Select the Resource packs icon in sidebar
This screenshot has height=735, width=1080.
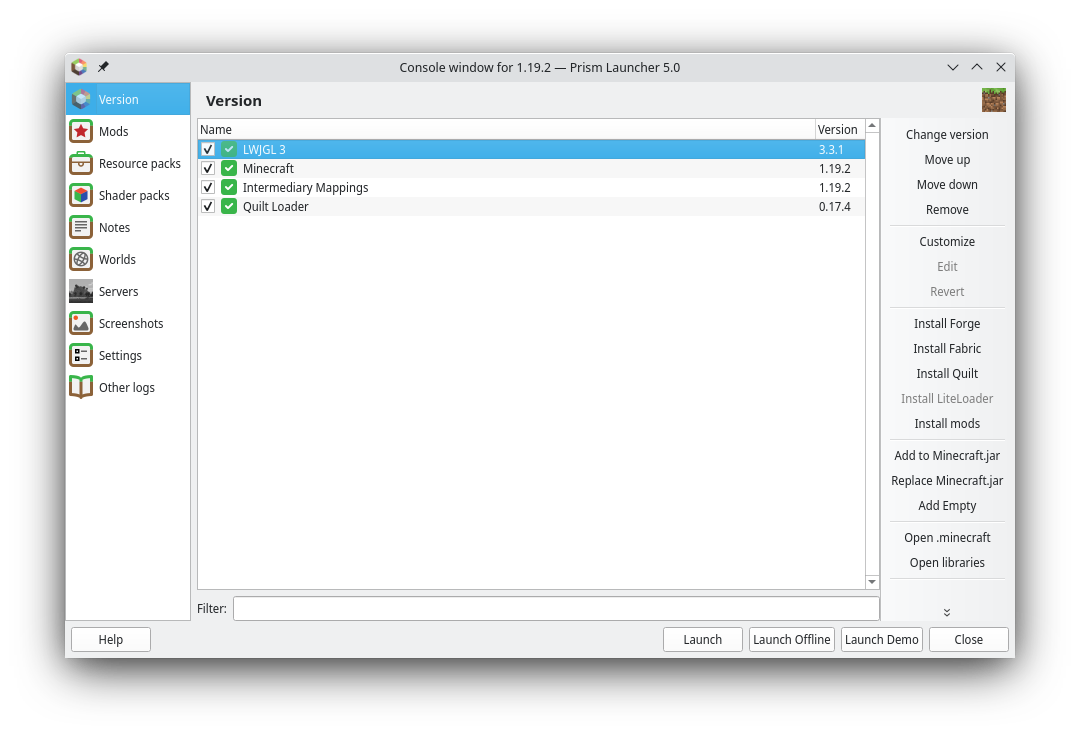(81, 163)
